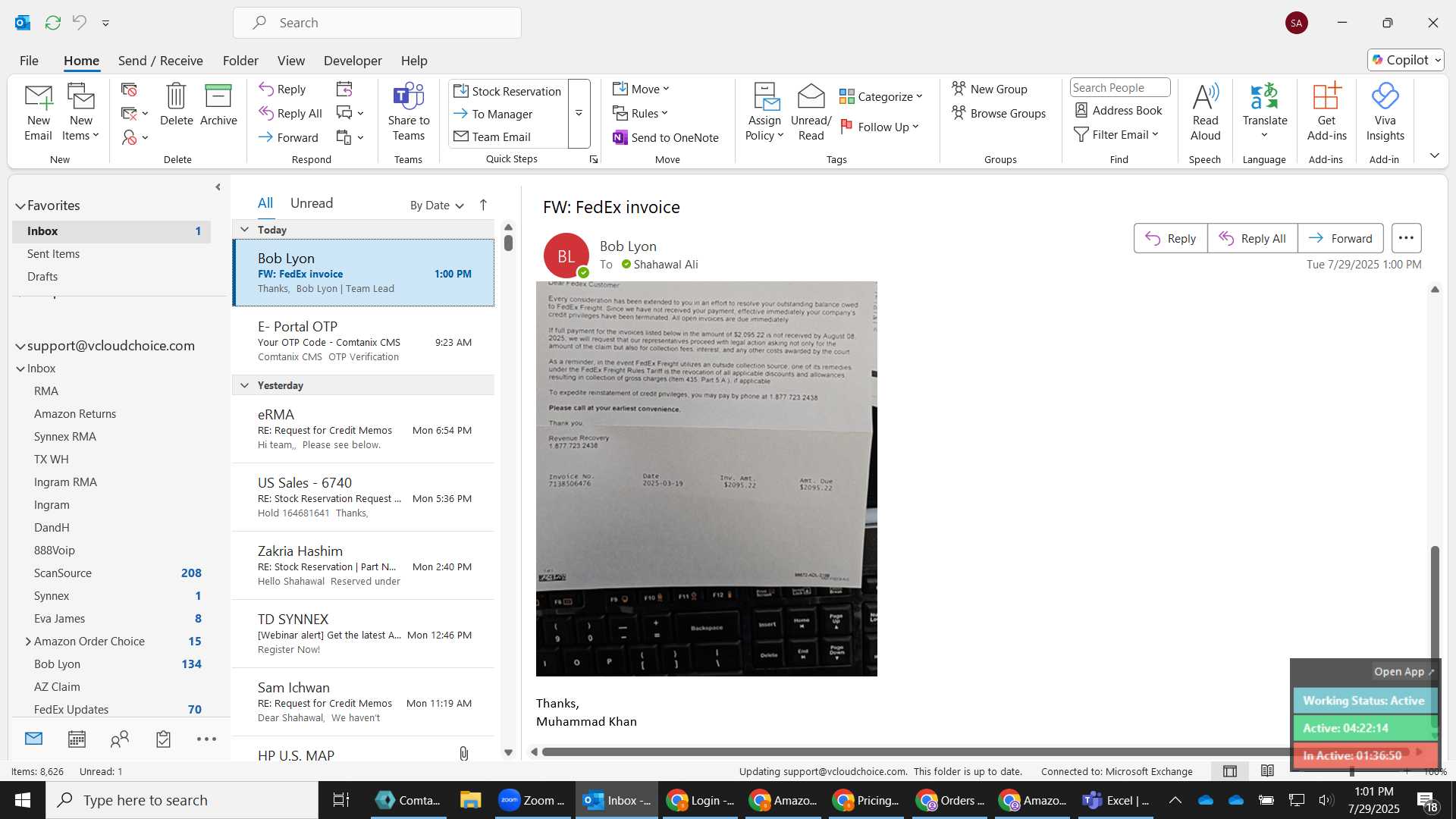Click the Meeting reply icon

point(344,89)
